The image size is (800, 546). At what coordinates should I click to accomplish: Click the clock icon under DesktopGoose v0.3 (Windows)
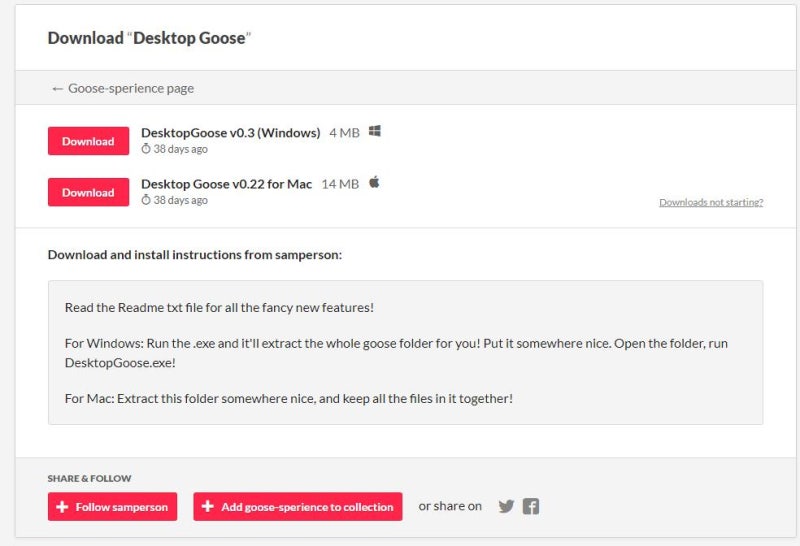(x=146, y=149)
